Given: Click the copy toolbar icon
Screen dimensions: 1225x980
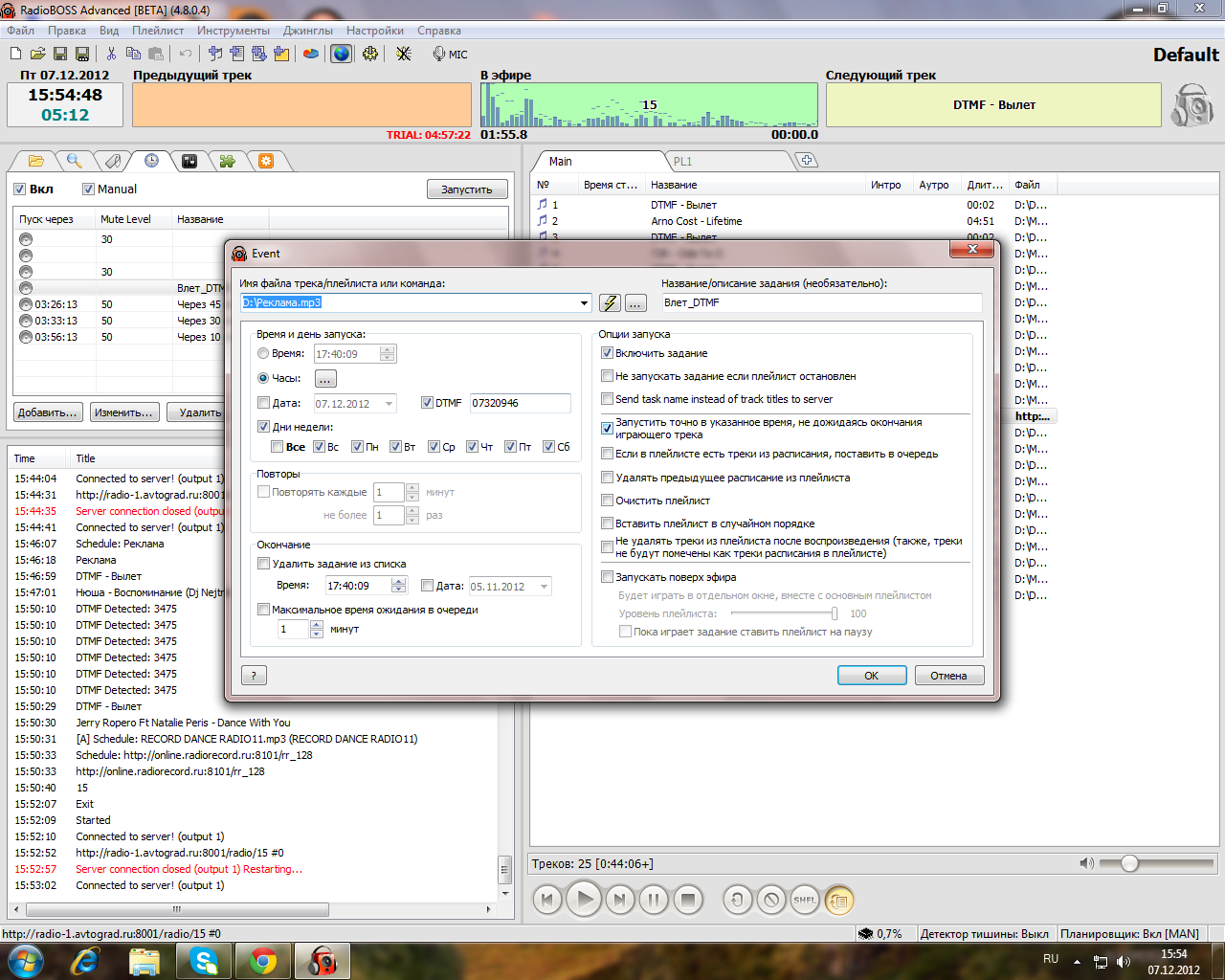Looking at the screenshot, I should pos(133,54).
